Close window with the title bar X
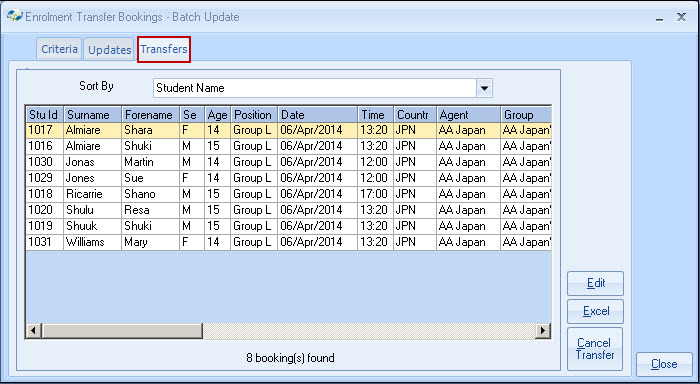The image size is (700, 384). [x=681, y=17]
